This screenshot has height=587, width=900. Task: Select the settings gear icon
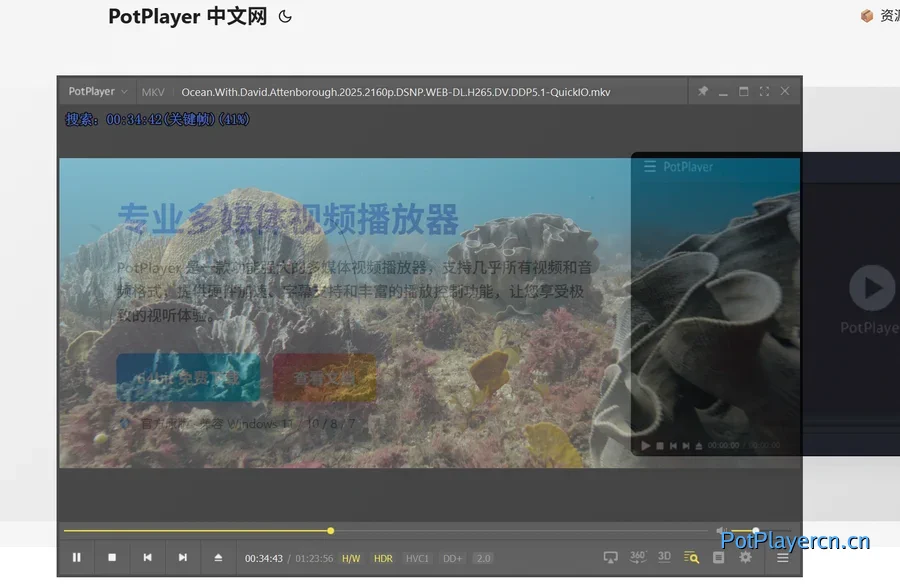(x=745, y=557)
